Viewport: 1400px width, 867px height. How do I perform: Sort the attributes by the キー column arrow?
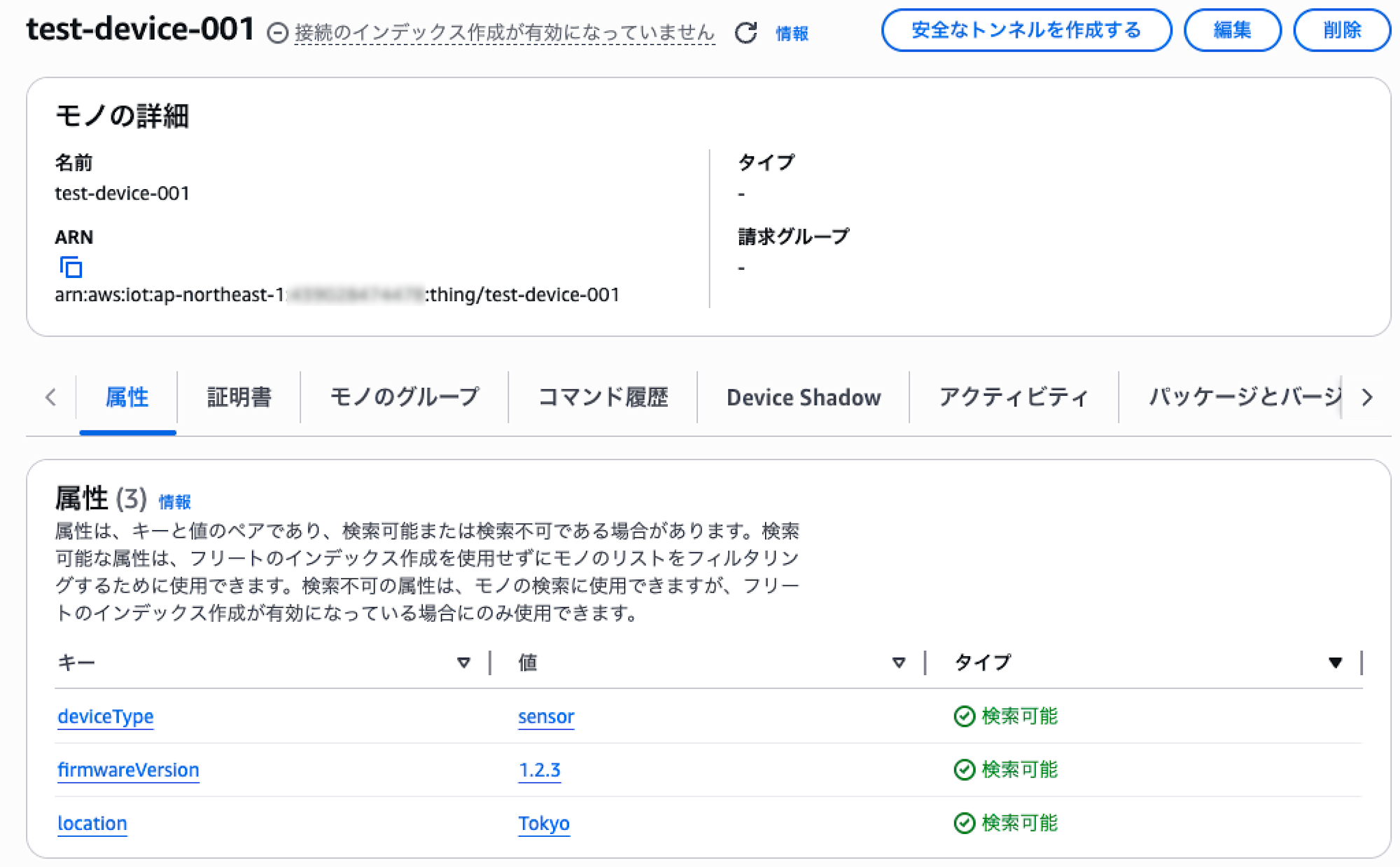pos(463,663)
